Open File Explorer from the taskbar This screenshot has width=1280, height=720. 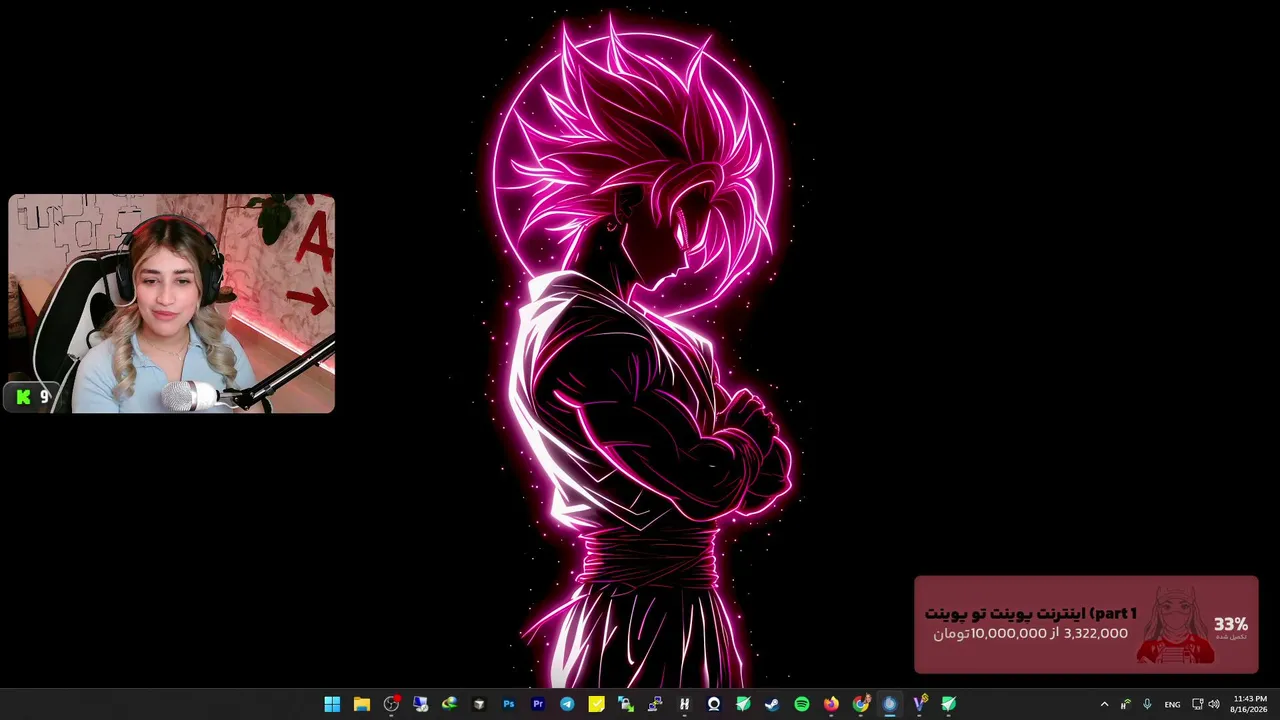362,704
